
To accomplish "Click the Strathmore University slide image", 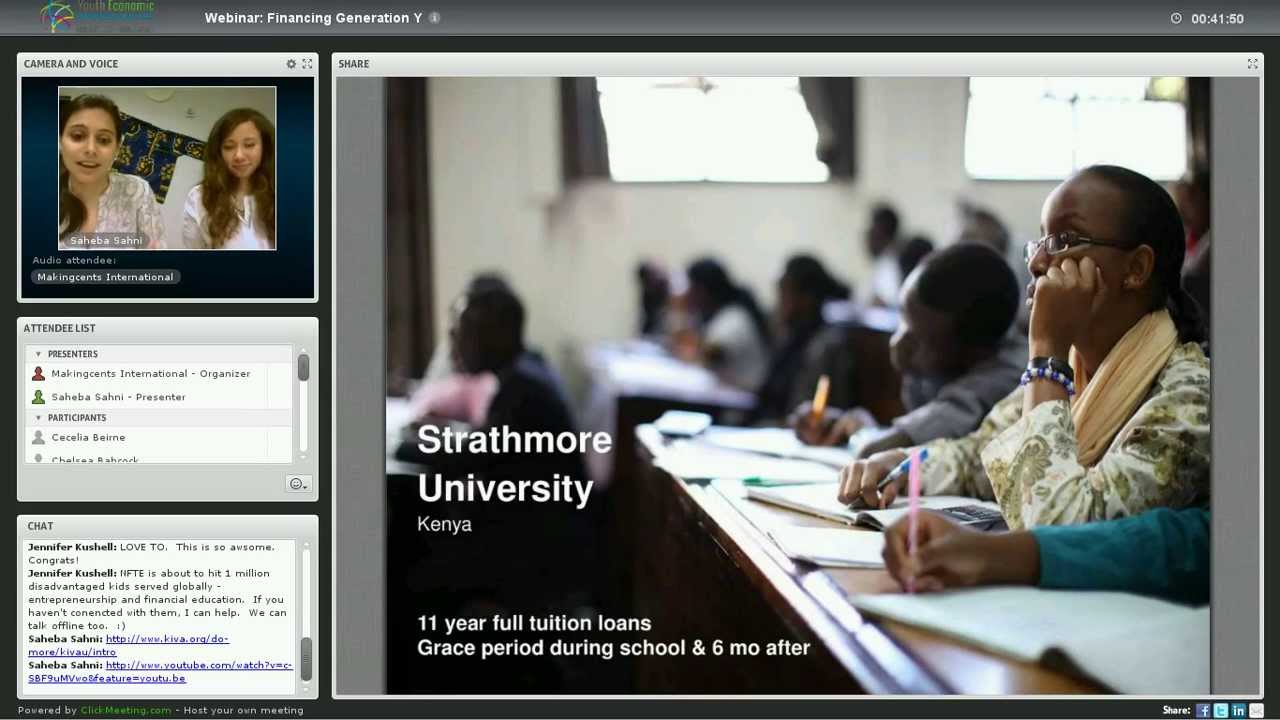I will pyautogui.click(x=797, y=385).
